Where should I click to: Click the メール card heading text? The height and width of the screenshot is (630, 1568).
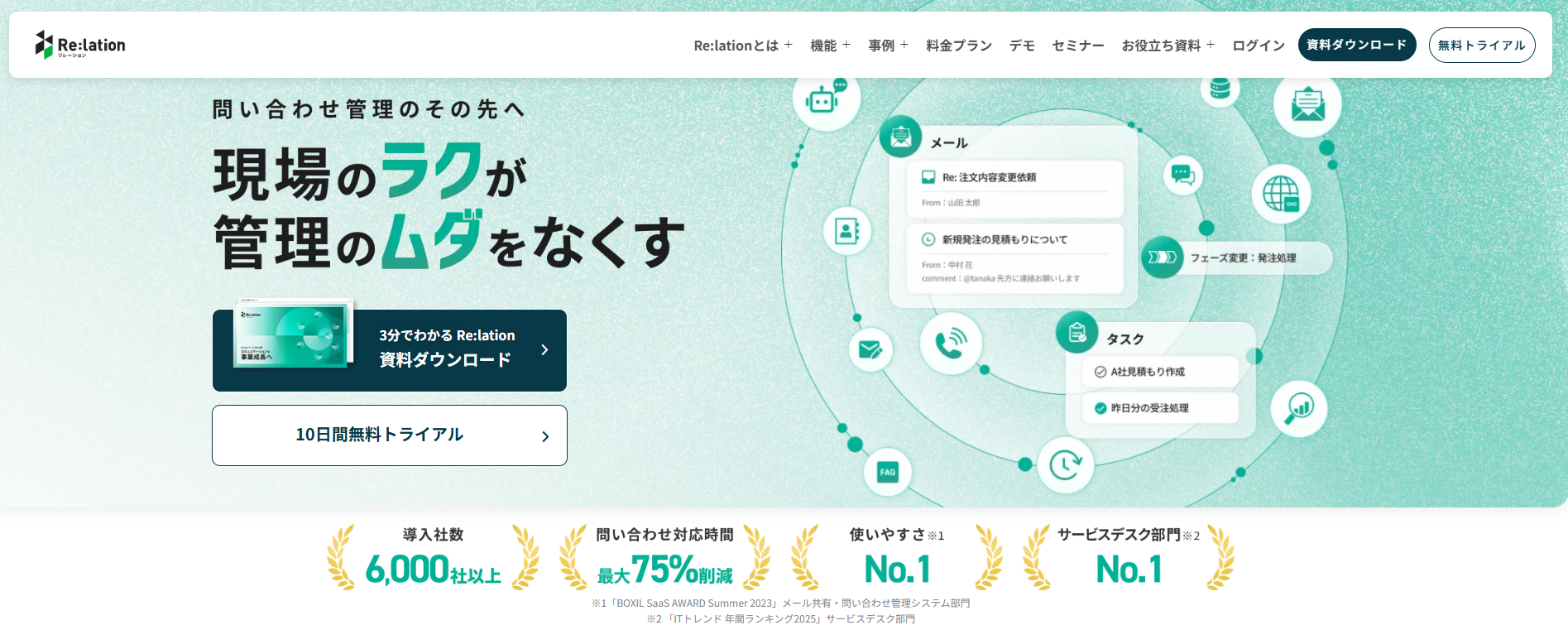click(949, 143)
